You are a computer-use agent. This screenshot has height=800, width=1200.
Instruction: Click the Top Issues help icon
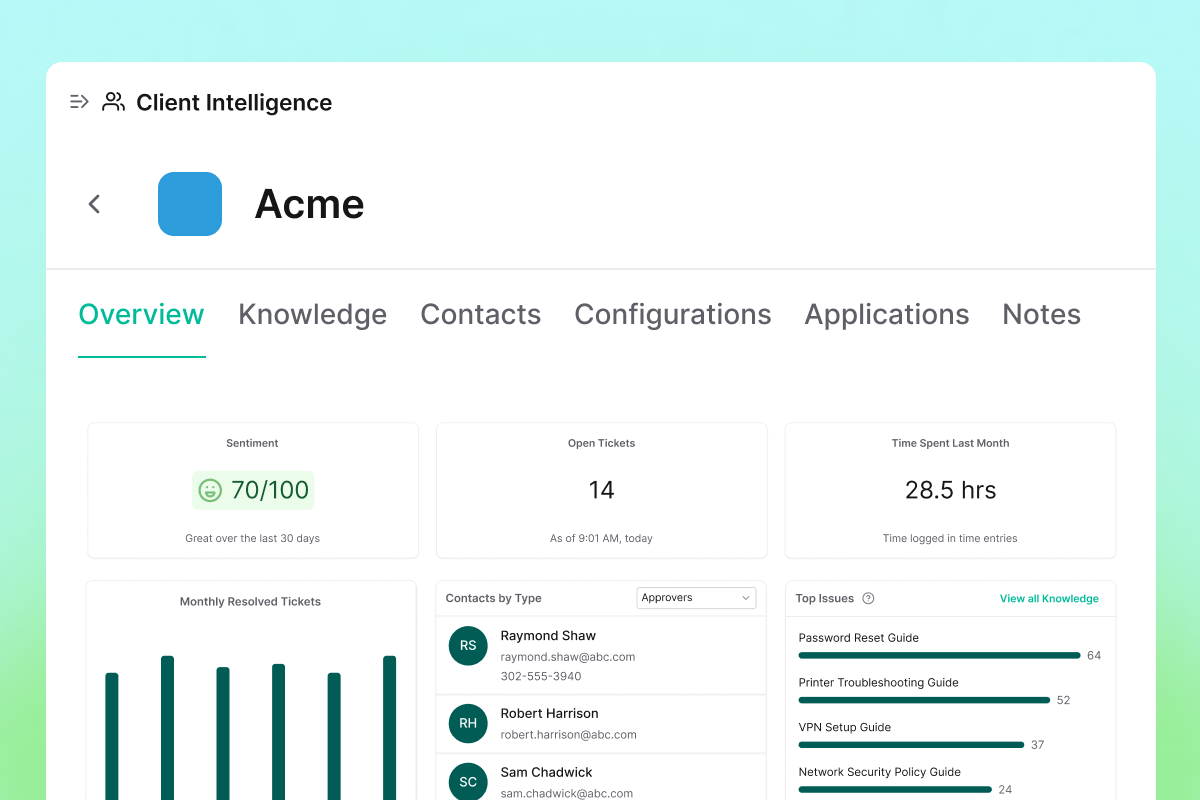pos(868,599)
